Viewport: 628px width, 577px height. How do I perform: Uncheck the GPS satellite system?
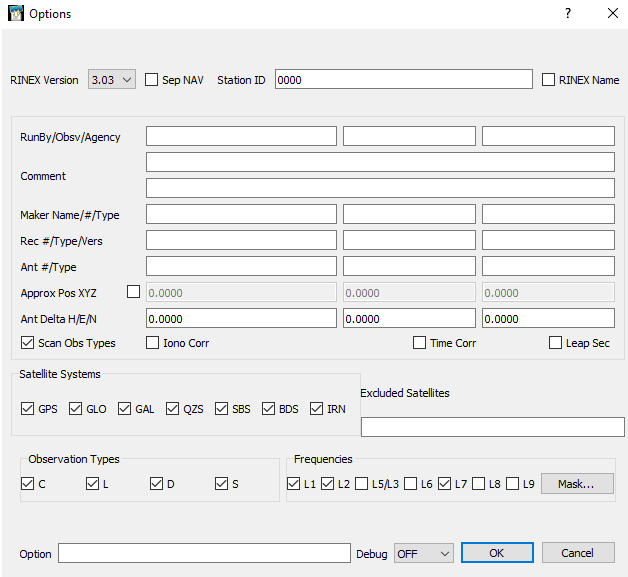tap(27, 408)
